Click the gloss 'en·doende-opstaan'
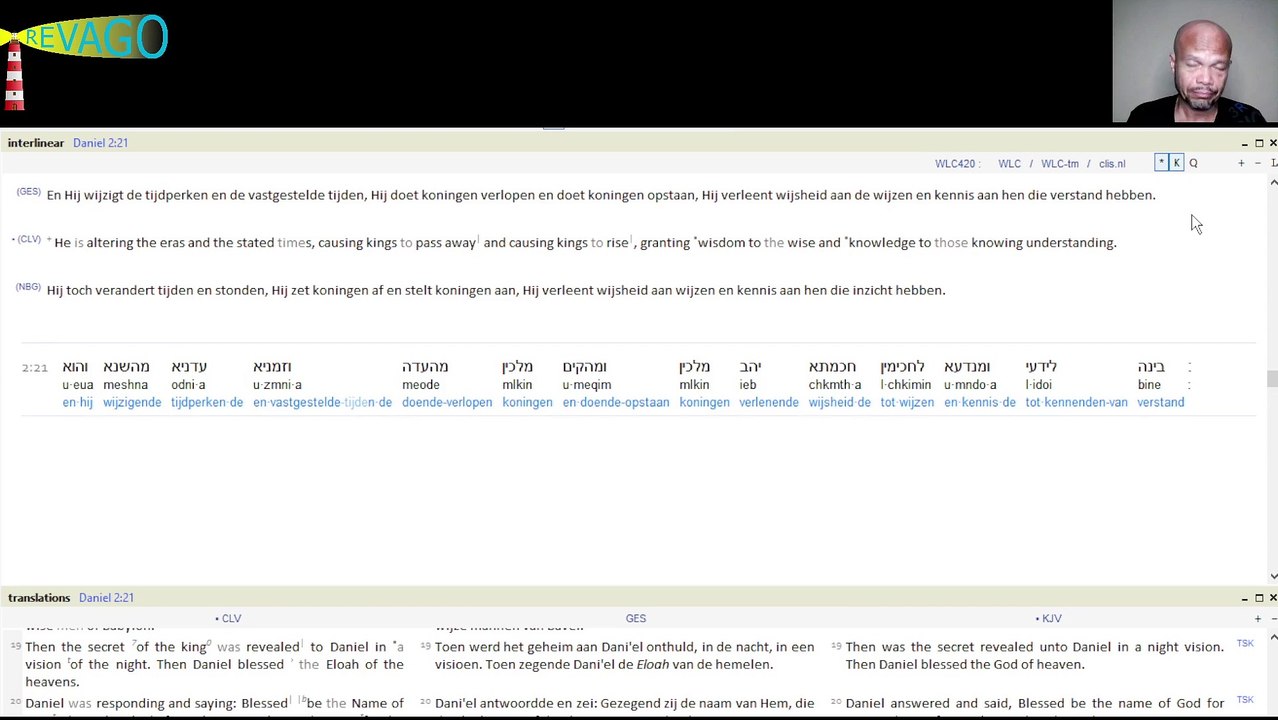The height and width of the screenshot is (720, 1278). tap(616, 402)
